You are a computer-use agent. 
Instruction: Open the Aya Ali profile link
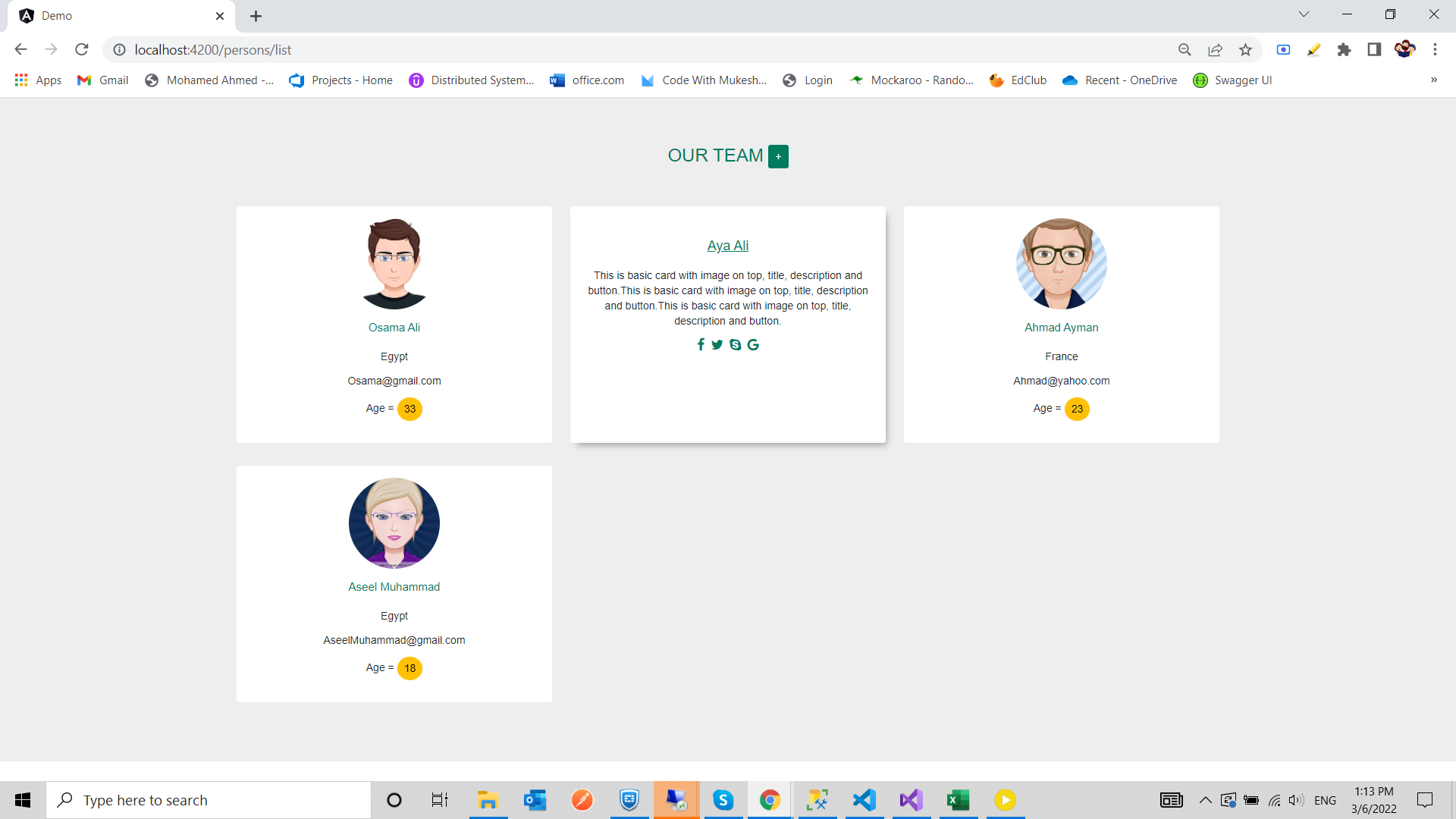(x=727, y=245)
